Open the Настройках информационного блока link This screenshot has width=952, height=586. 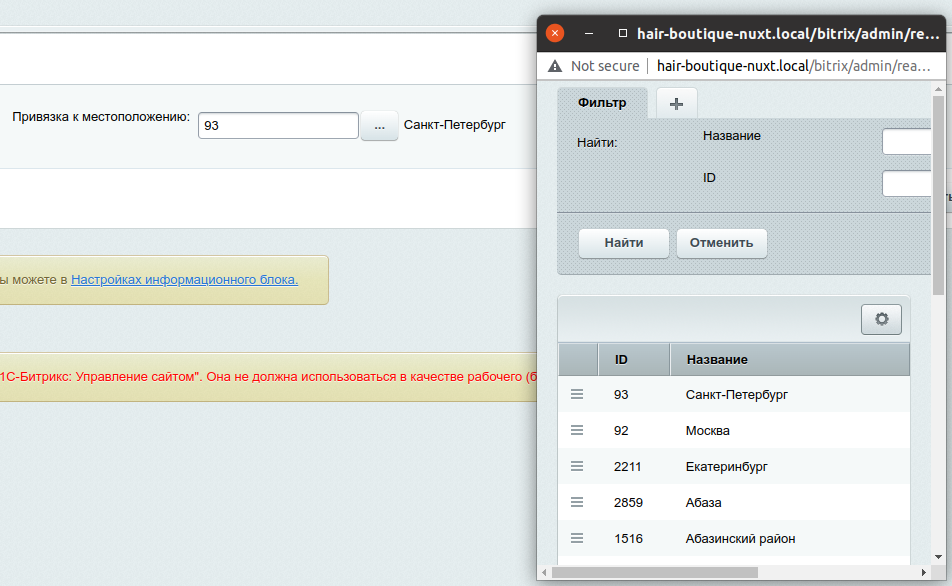click(184, 280)
